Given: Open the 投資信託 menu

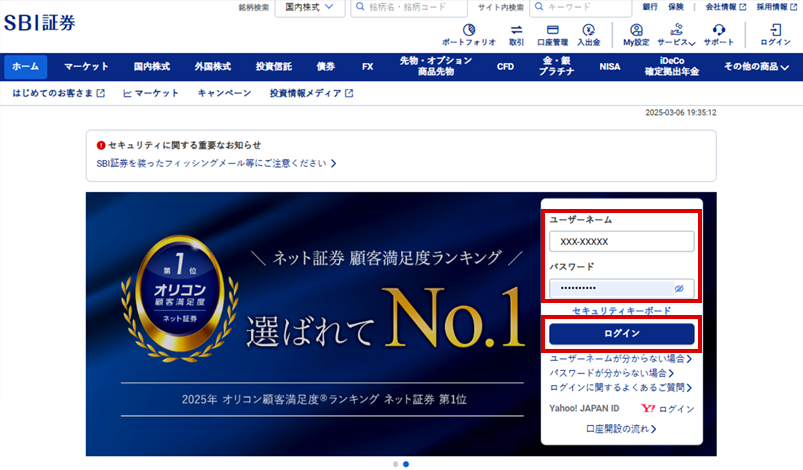Looking at the screenshot, I should pyautogui.click(x=273, y=67).
